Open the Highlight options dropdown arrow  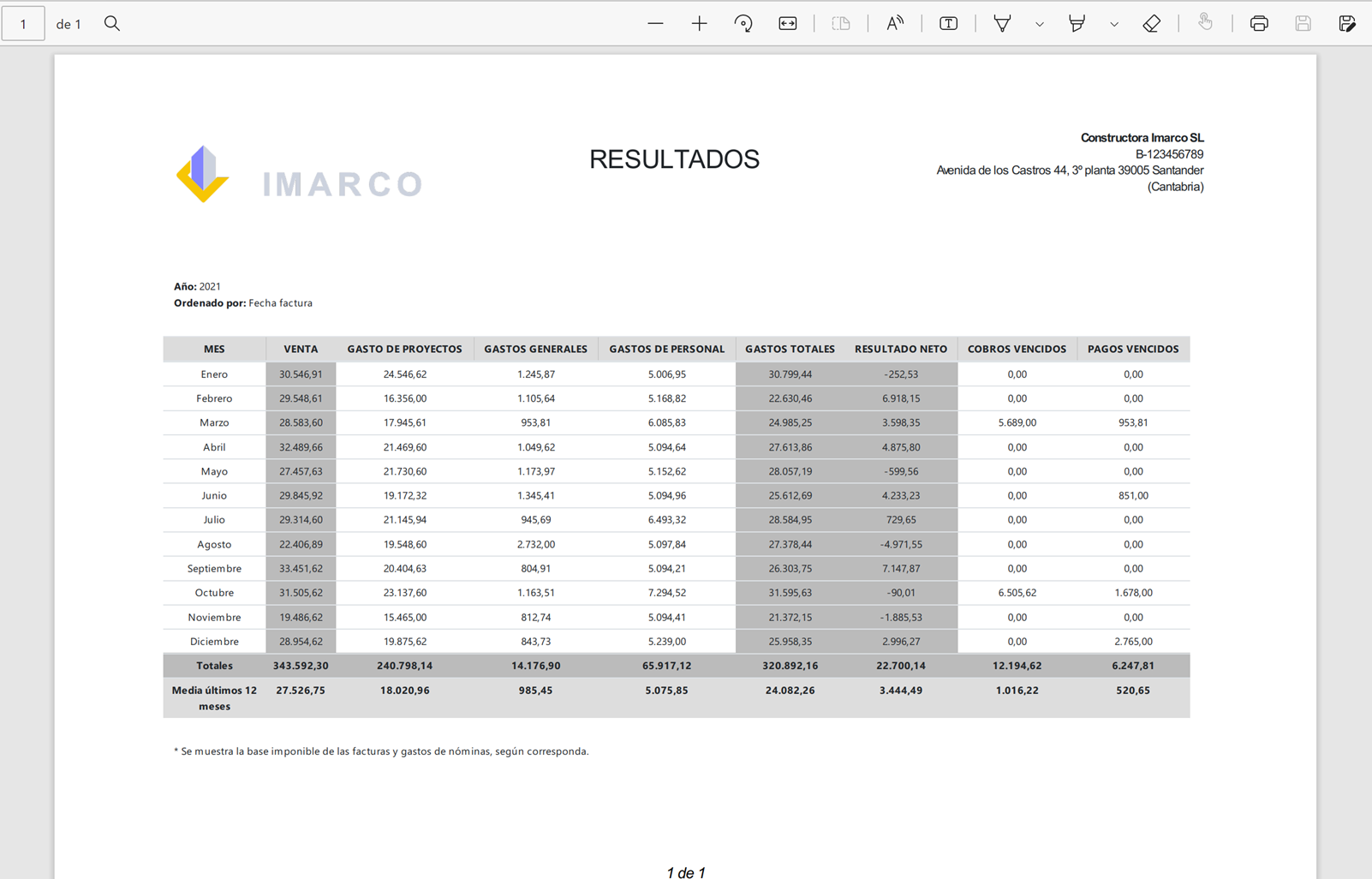1114,24
